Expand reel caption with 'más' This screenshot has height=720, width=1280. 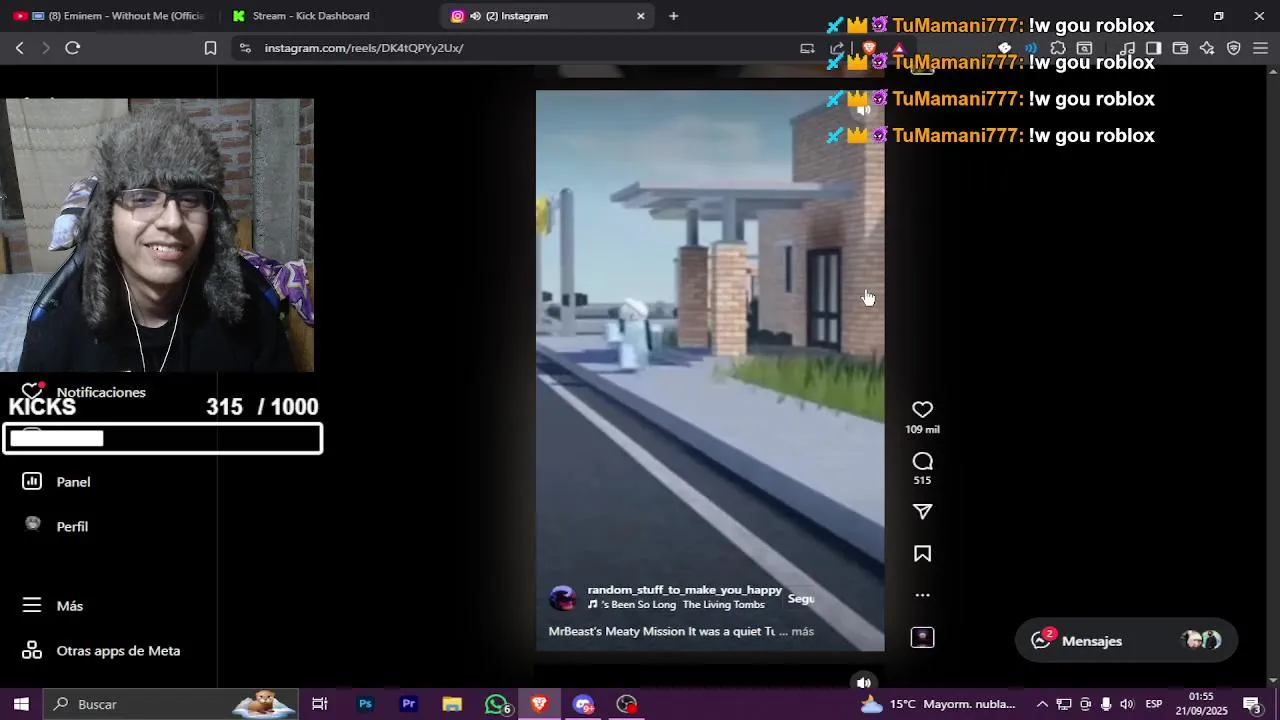(802, 632)
